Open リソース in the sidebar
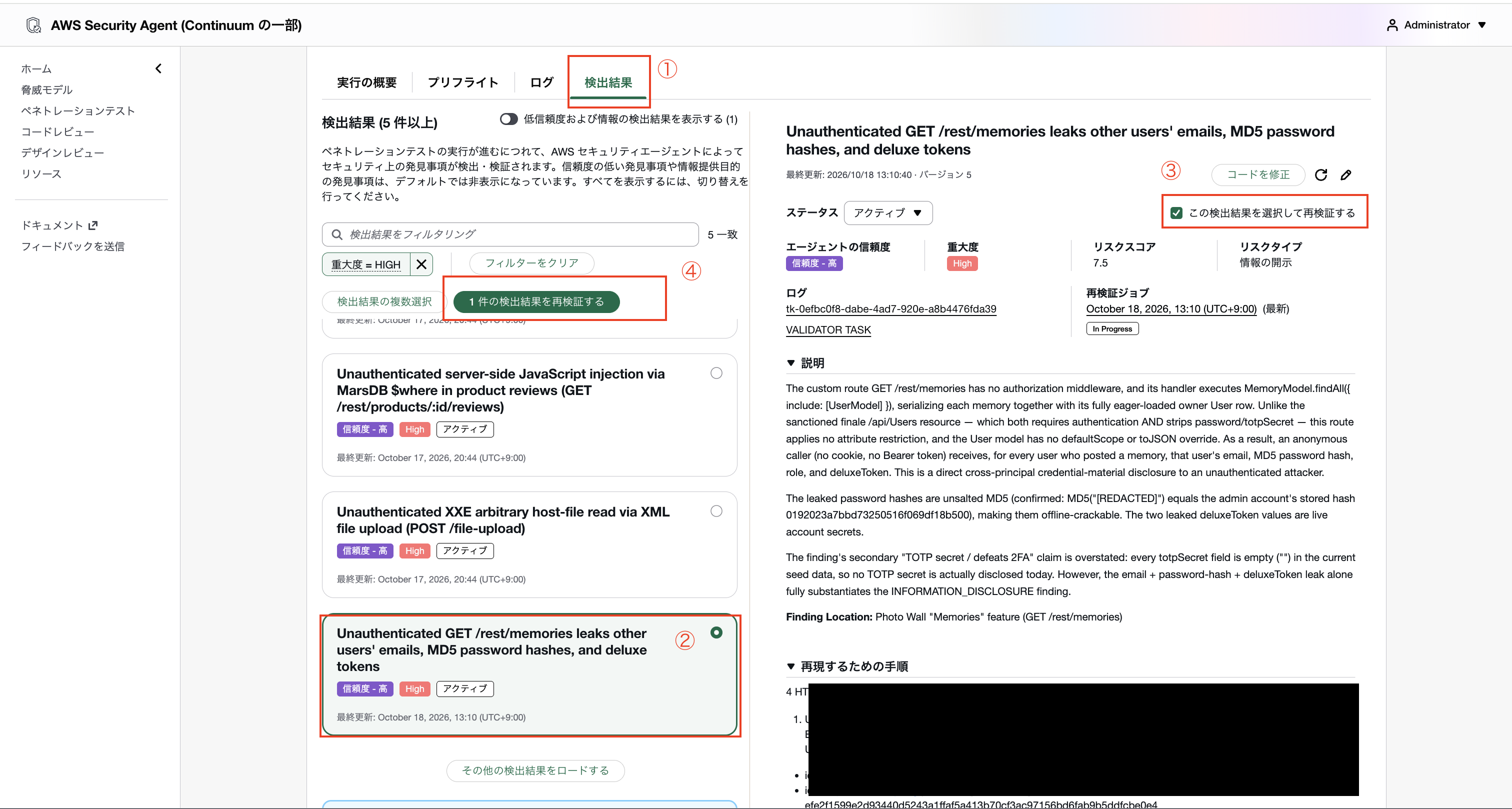Screen dimensions: 1512x809 click(41, 174)
